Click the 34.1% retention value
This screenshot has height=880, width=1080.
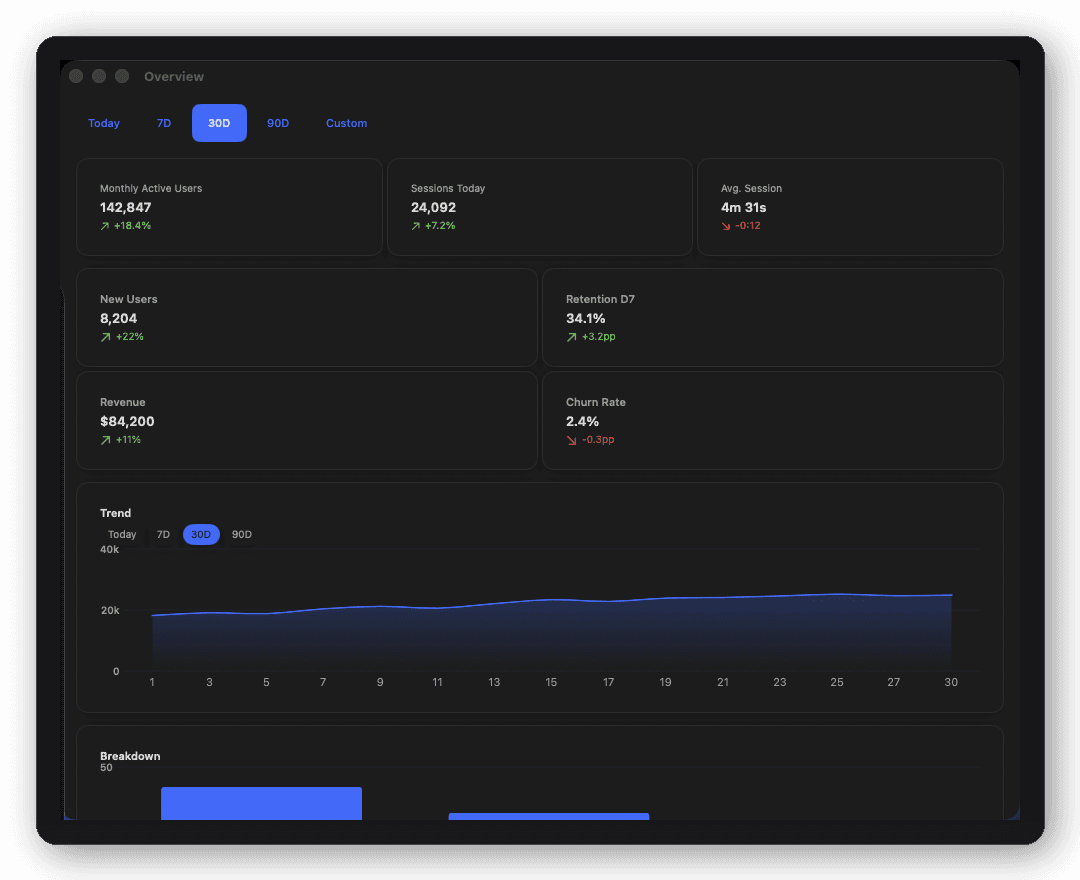pos(585,318)
